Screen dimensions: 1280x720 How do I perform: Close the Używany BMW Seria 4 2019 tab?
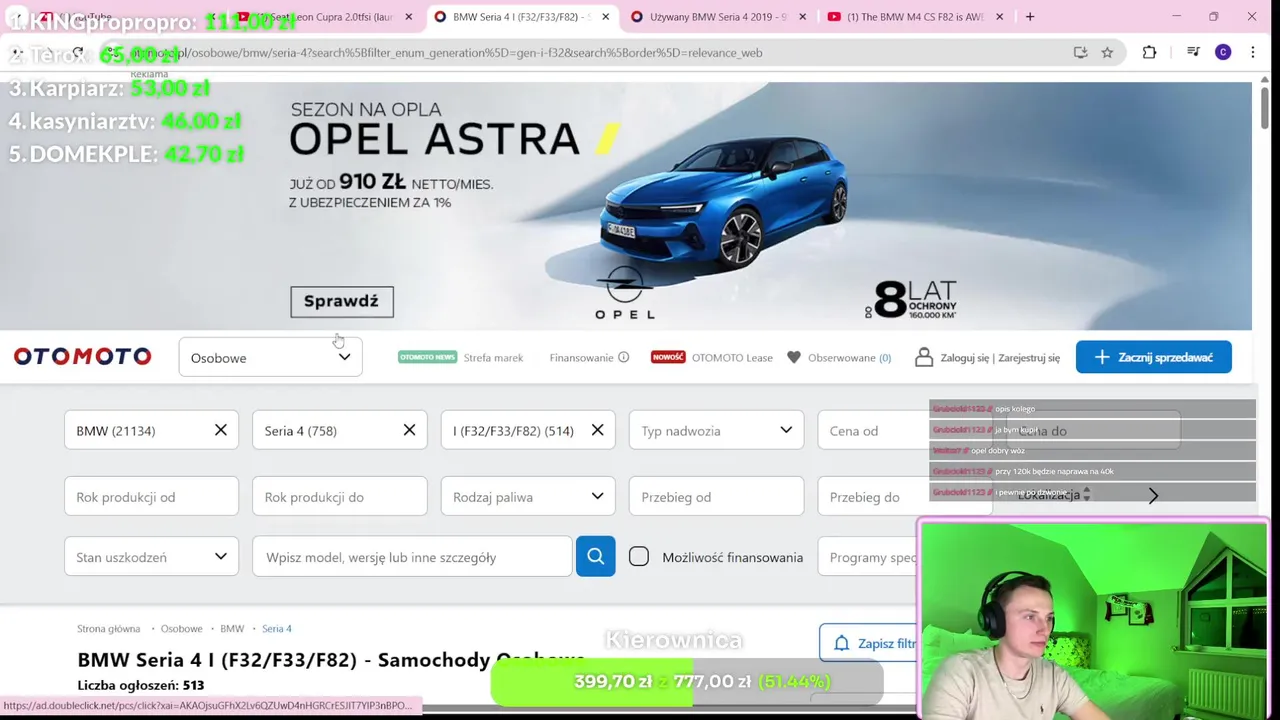click(802, 16)
